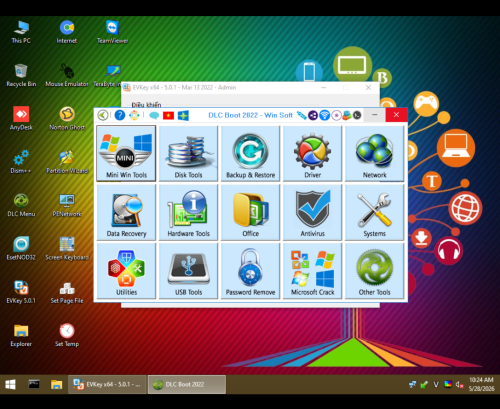Click the network tray icon
The height and width of the screenshot is (409, 500).
(412, 385)
